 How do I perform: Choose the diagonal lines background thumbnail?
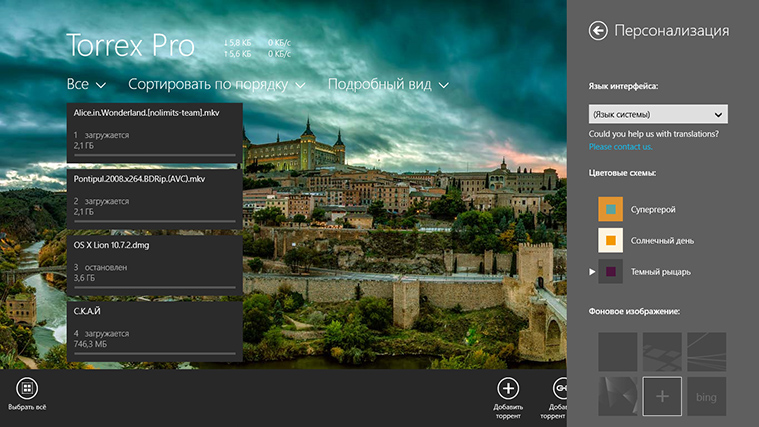point(707,352)
